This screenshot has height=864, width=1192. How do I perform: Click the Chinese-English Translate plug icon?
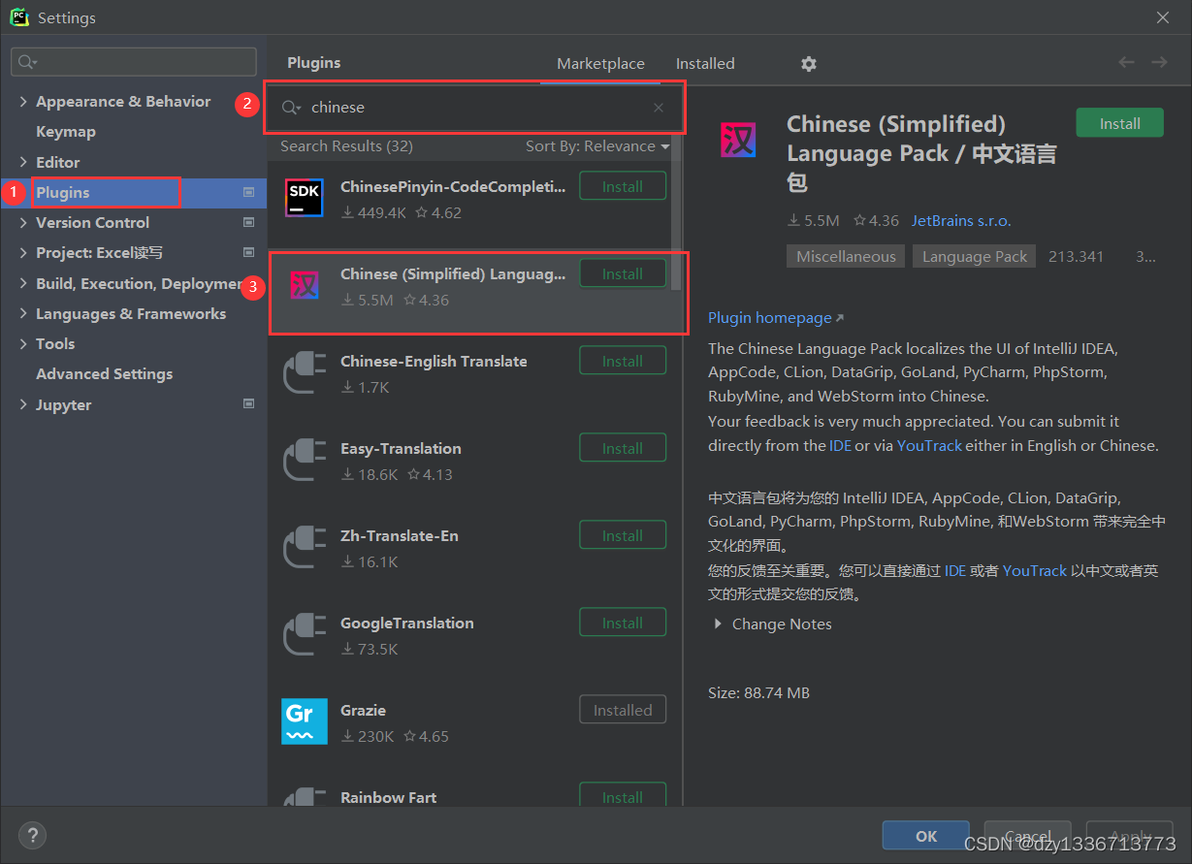(x=304, y=372)
